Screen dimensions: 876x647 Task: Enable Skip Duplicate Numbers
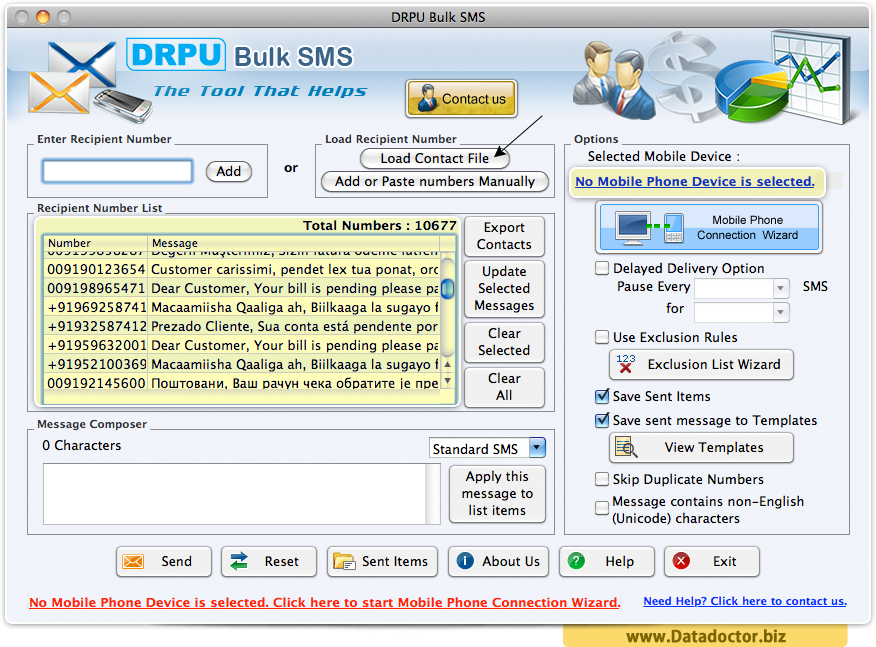(602, 479)
